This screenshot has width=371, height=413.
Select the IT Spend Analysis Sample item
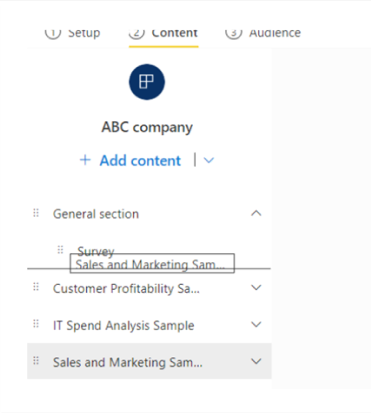(x=124, y=325)
